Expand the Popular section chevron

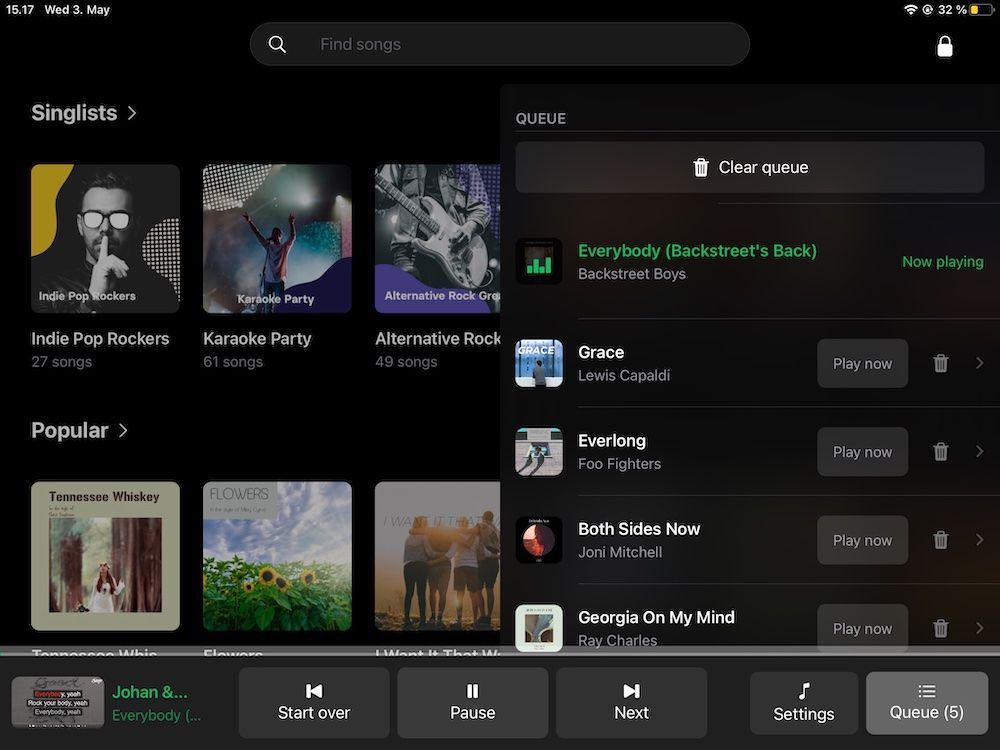click(123, 430)
